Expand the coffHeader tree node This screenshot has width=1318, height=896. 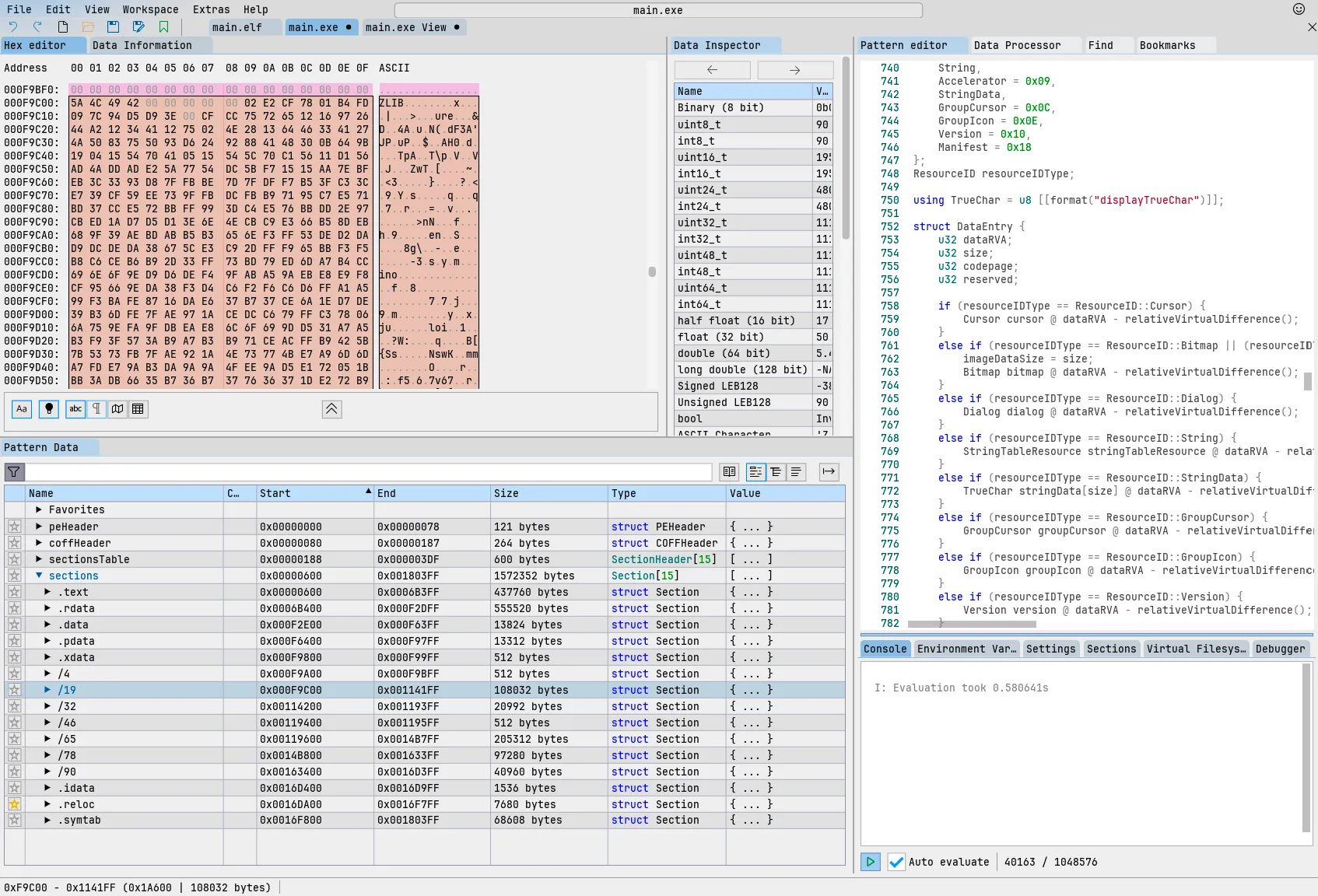point(39,543)
